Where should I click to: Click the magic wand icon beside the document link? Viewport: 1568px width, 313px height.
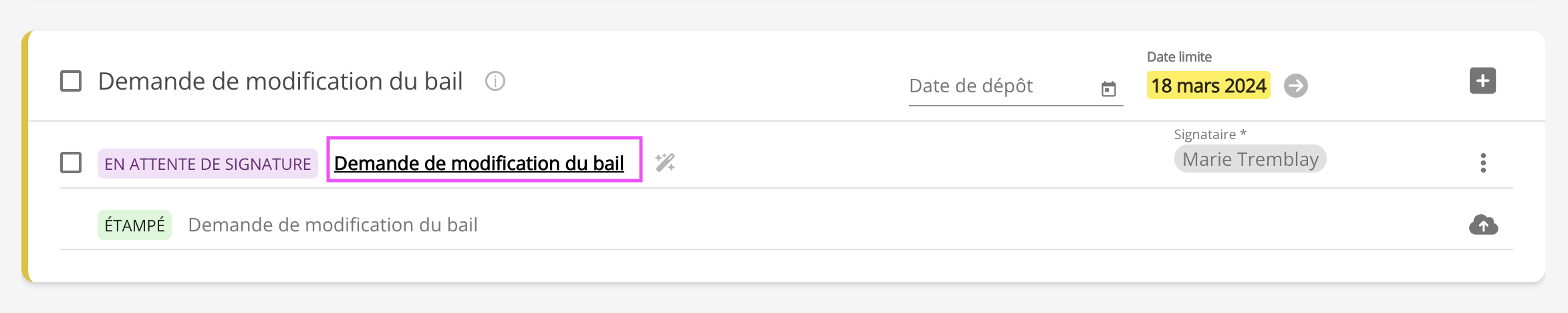(x=665, y=163)
